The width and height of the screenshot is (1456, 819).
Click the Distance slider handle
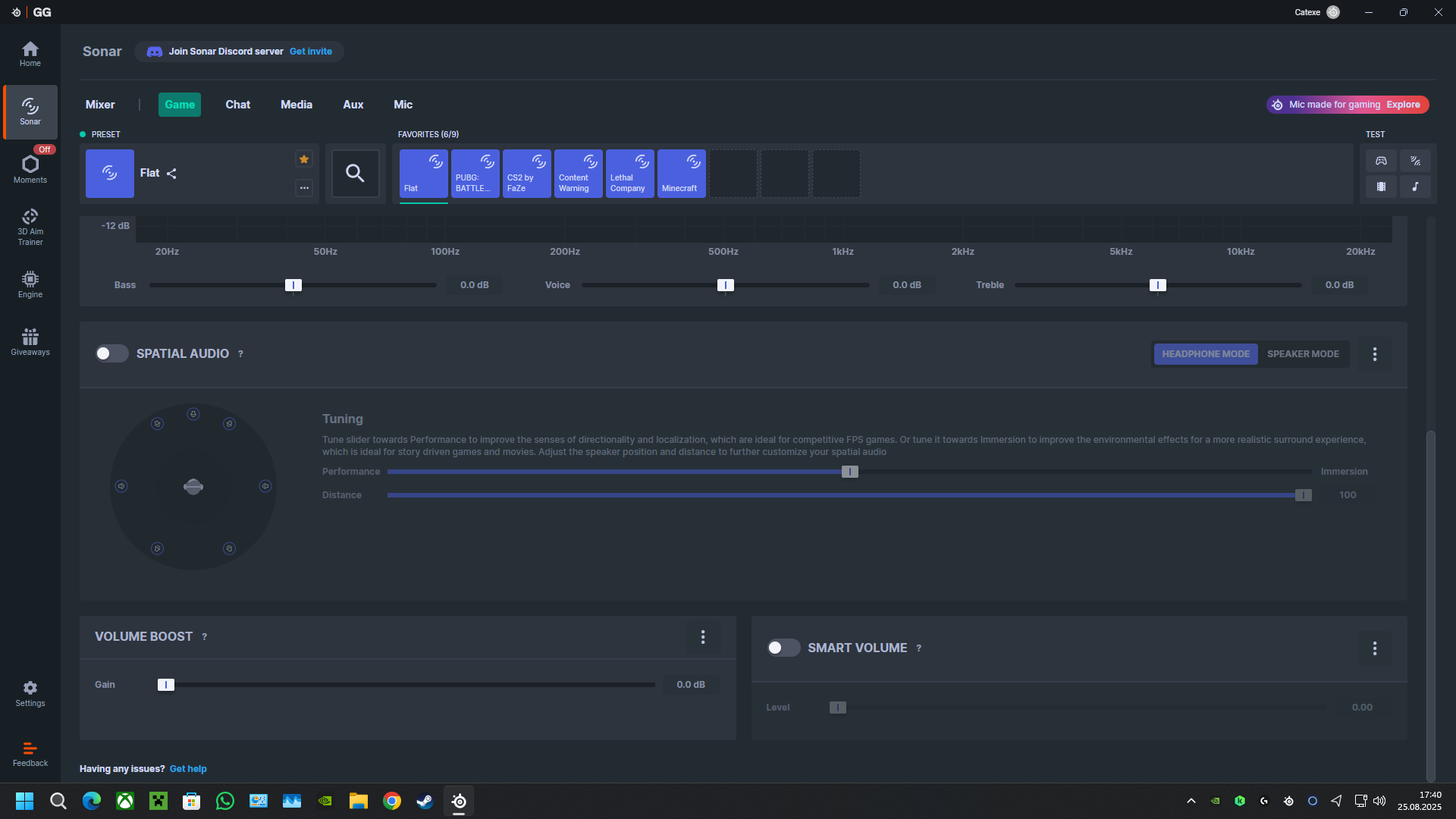click(1304, 495)
